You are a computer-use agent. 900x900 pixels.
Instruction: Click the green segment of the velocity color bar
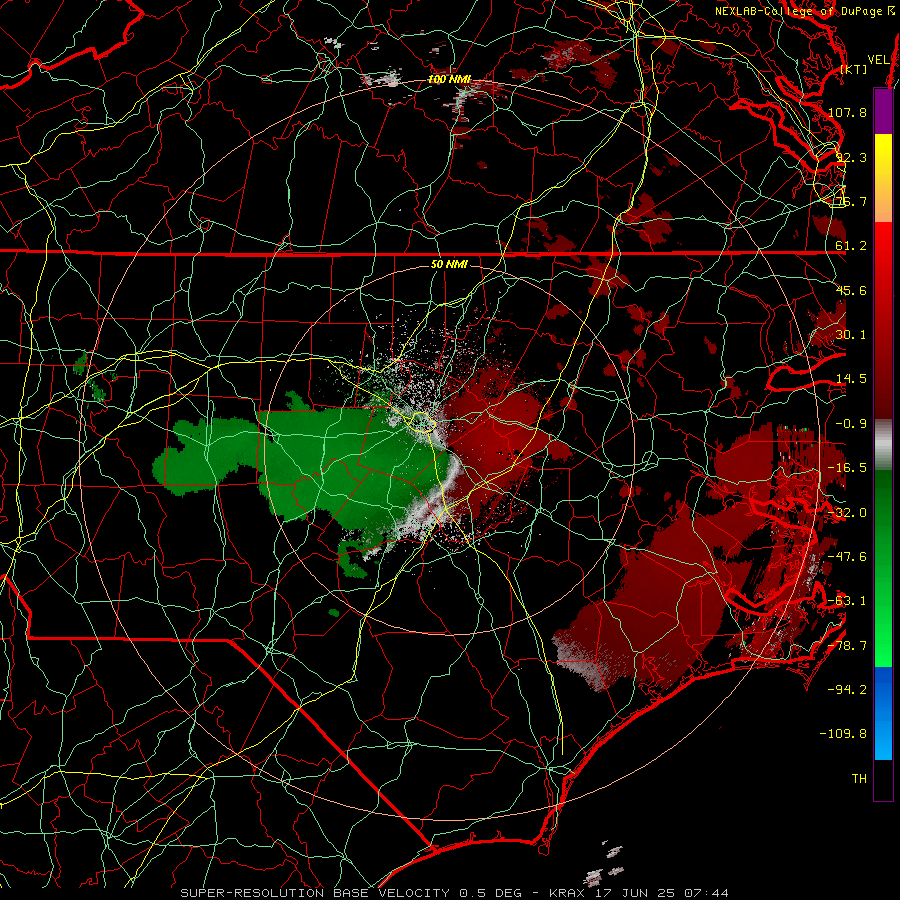[883, 568]
